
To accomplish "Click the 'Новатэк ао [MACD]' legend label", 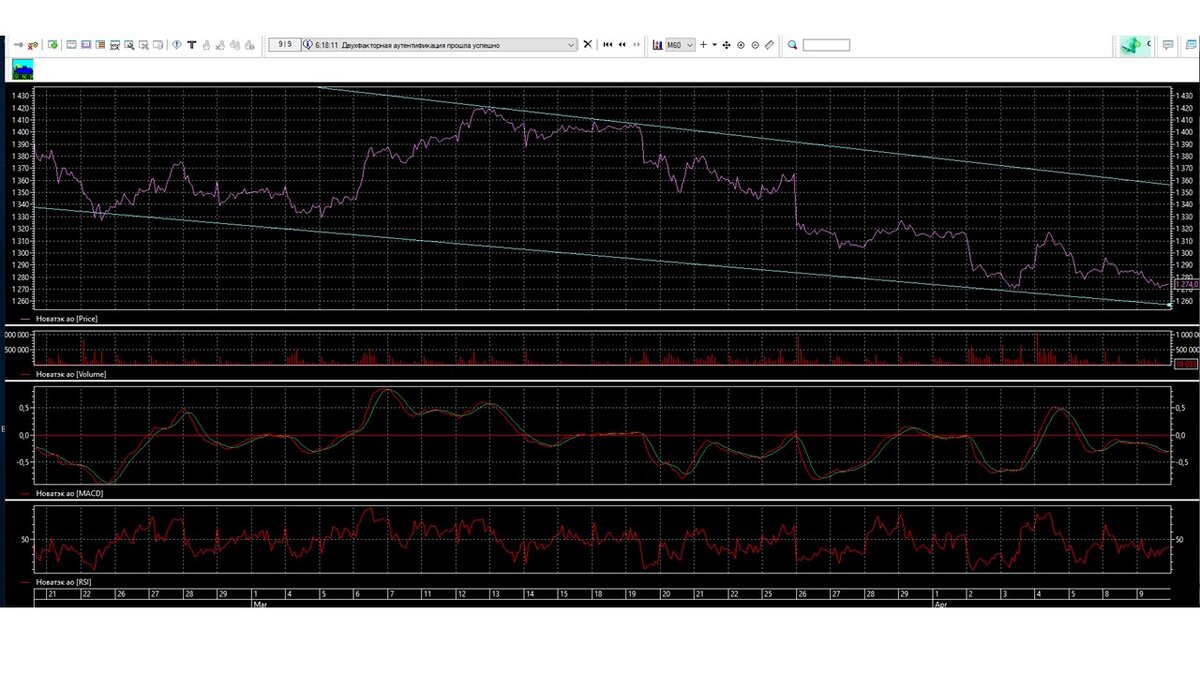I will click(x=71, y=493).
